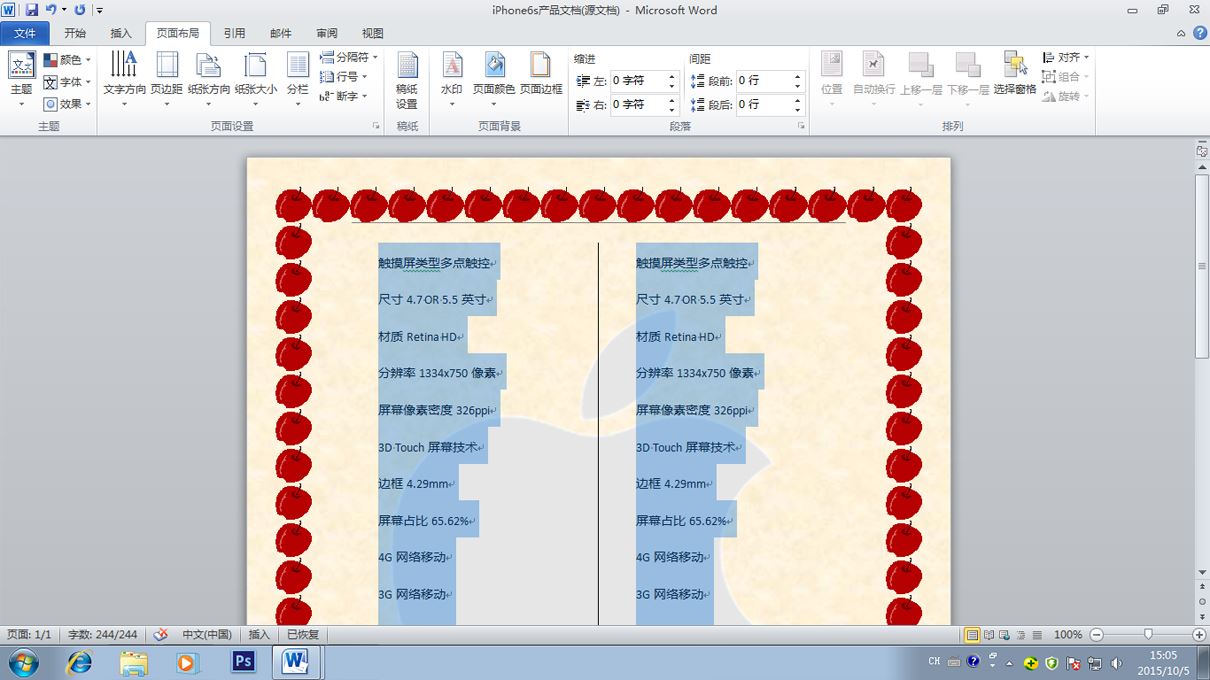Screen dimensions: 1210x680
Task: Click 中文(中国) language indicator
Action: pyautogui.click(x=207, y=634)
